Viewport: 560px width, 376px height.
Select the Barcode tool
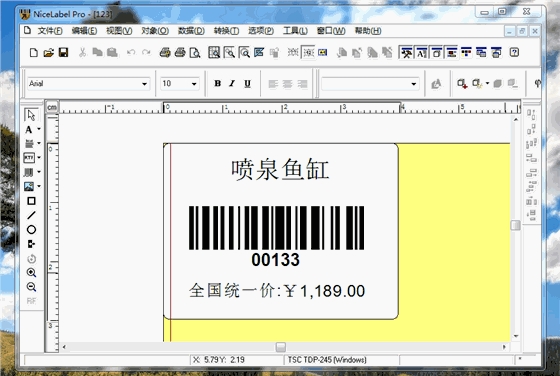click(x=29, y=172)
